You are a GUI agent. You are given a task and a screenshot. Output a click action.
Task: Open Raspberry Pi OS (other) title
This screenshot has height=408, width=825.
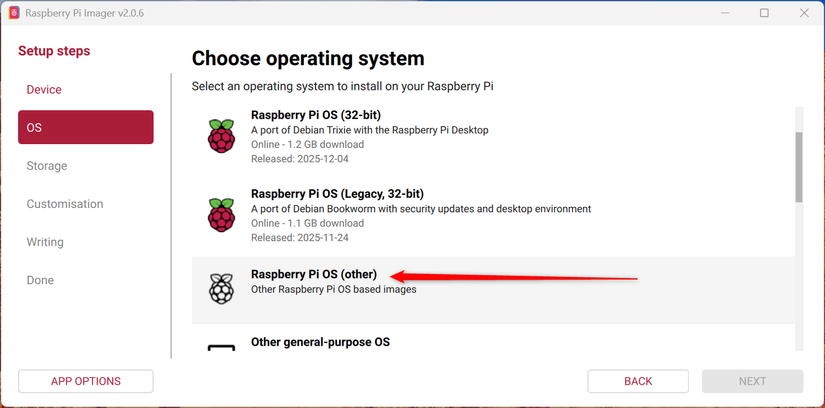tap(314, 274)
